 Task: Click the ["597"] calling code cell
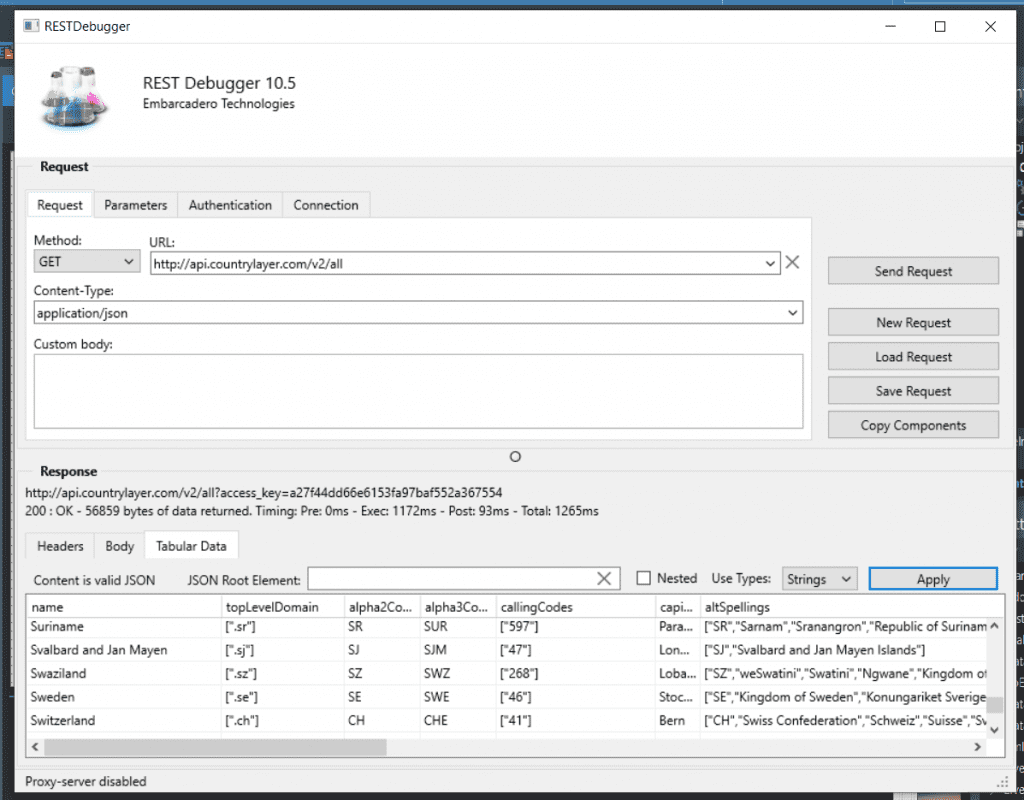(x=576, y=626)
